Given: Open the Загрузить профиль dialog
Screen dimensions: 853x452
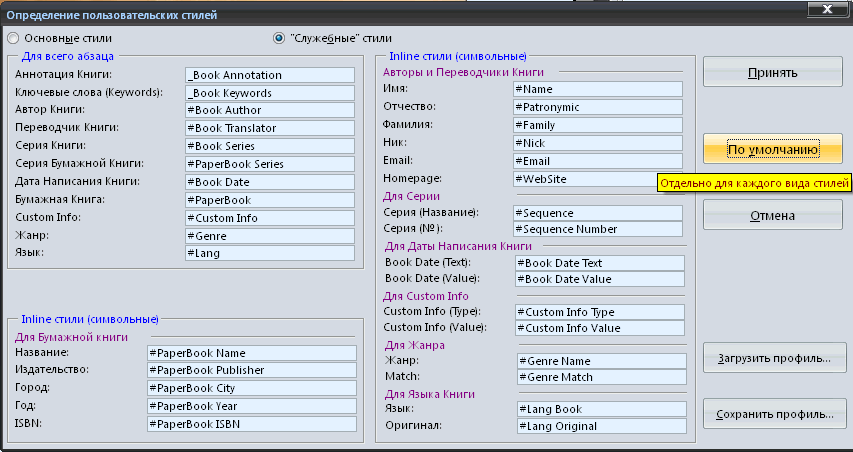Looking at the screenshot, I should (x=774, y=358).
